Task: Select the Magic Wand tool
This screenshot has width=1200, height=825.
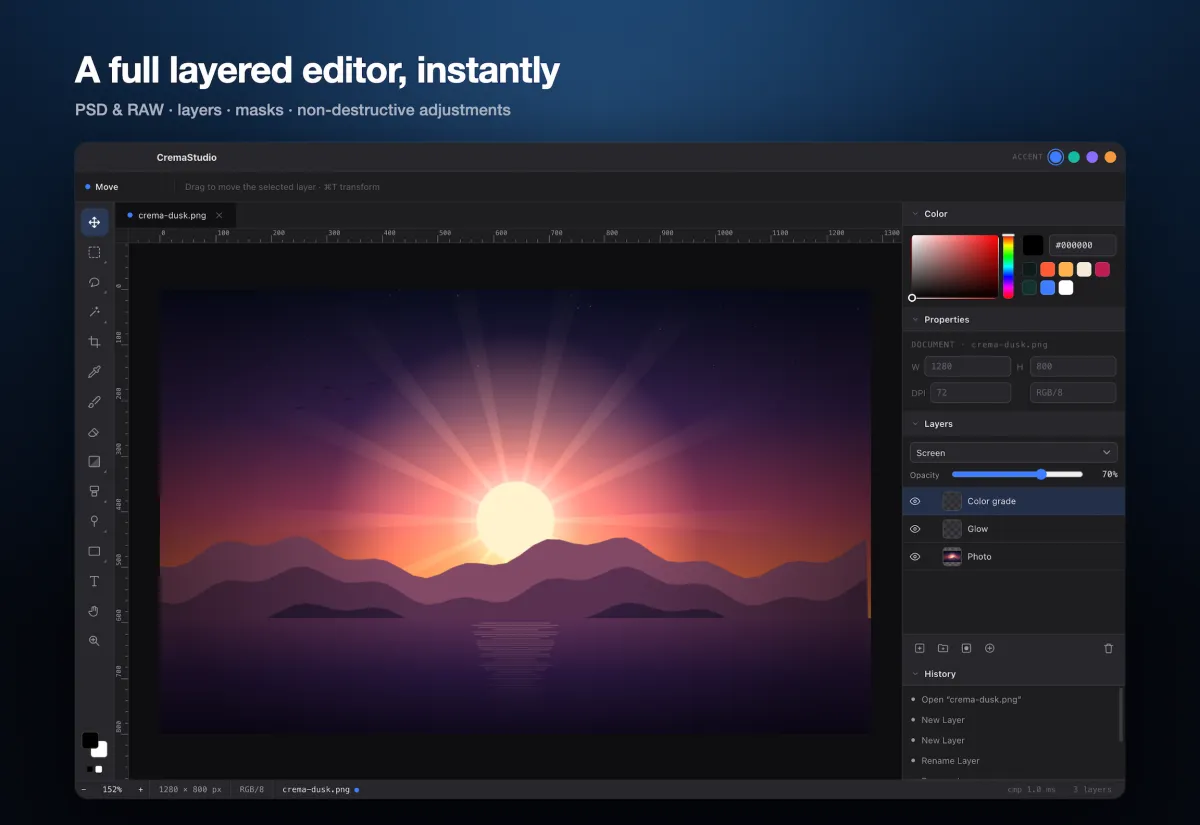Action: pos(94,312)
